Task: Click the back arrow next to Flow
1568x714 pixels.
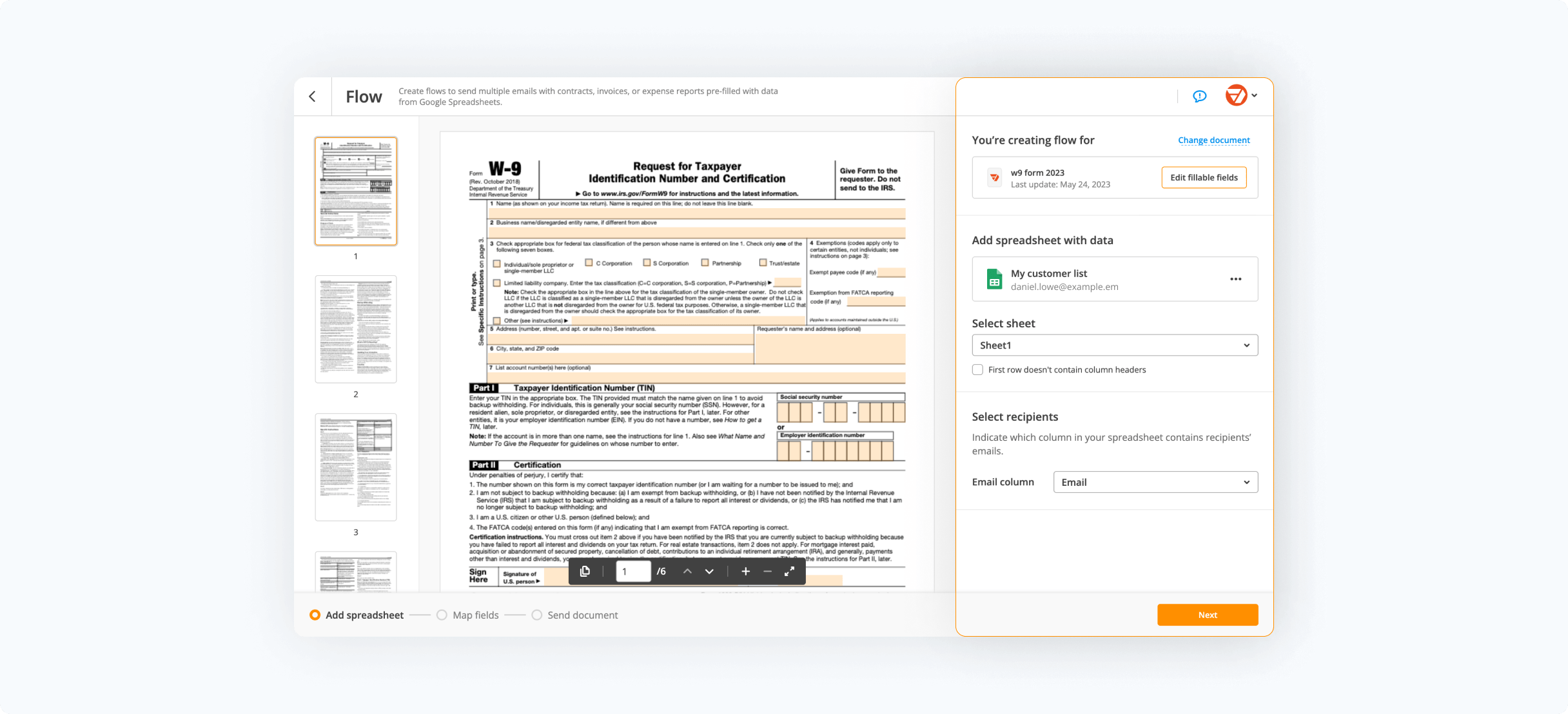Action: click(x=312, y=96)
